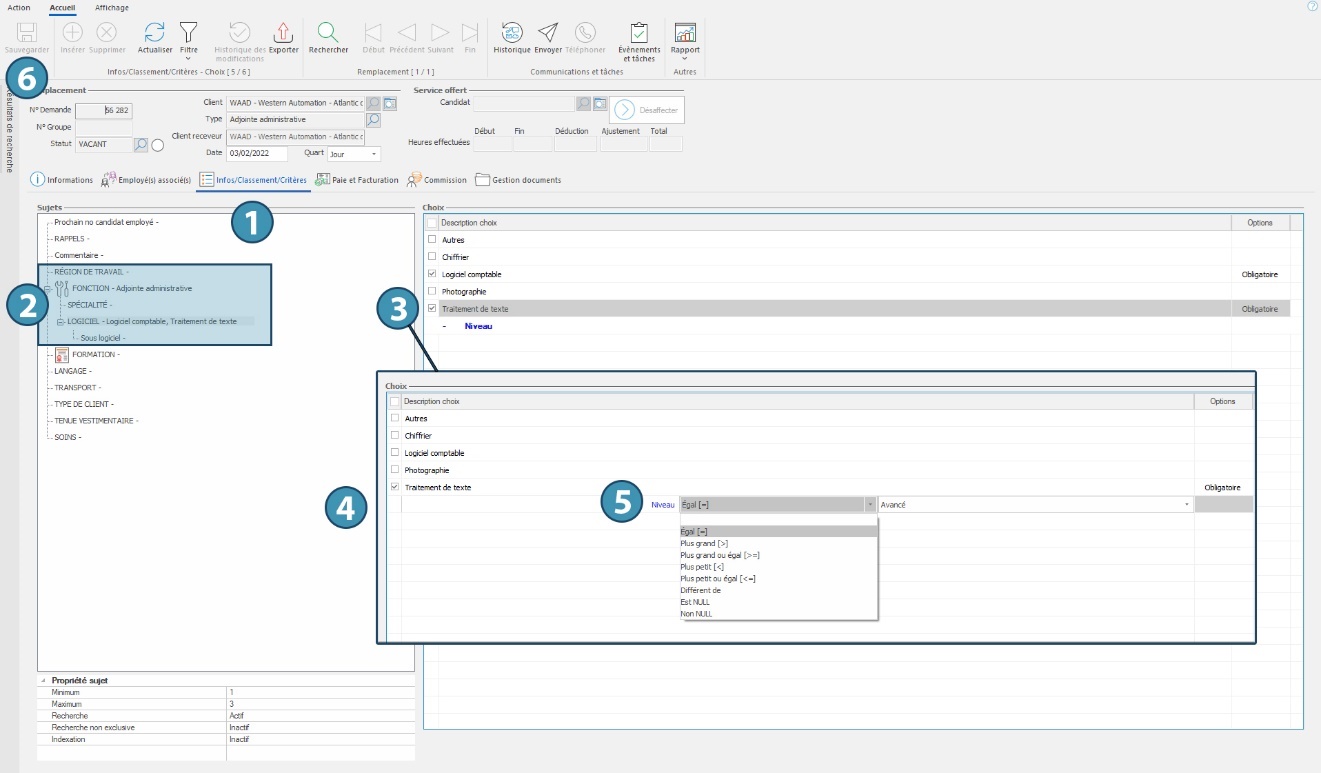The image size is (1321, 773).
Task: Open Evènements et tâches icon
Action: [639, 33]
